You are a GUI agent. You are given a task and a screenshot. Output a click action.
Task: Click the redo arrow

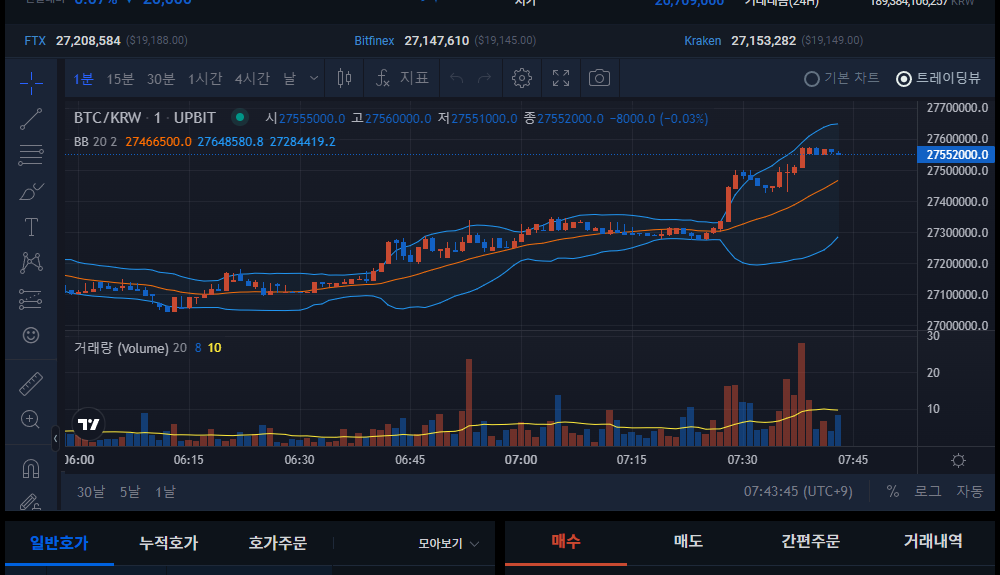pos(485,78)
